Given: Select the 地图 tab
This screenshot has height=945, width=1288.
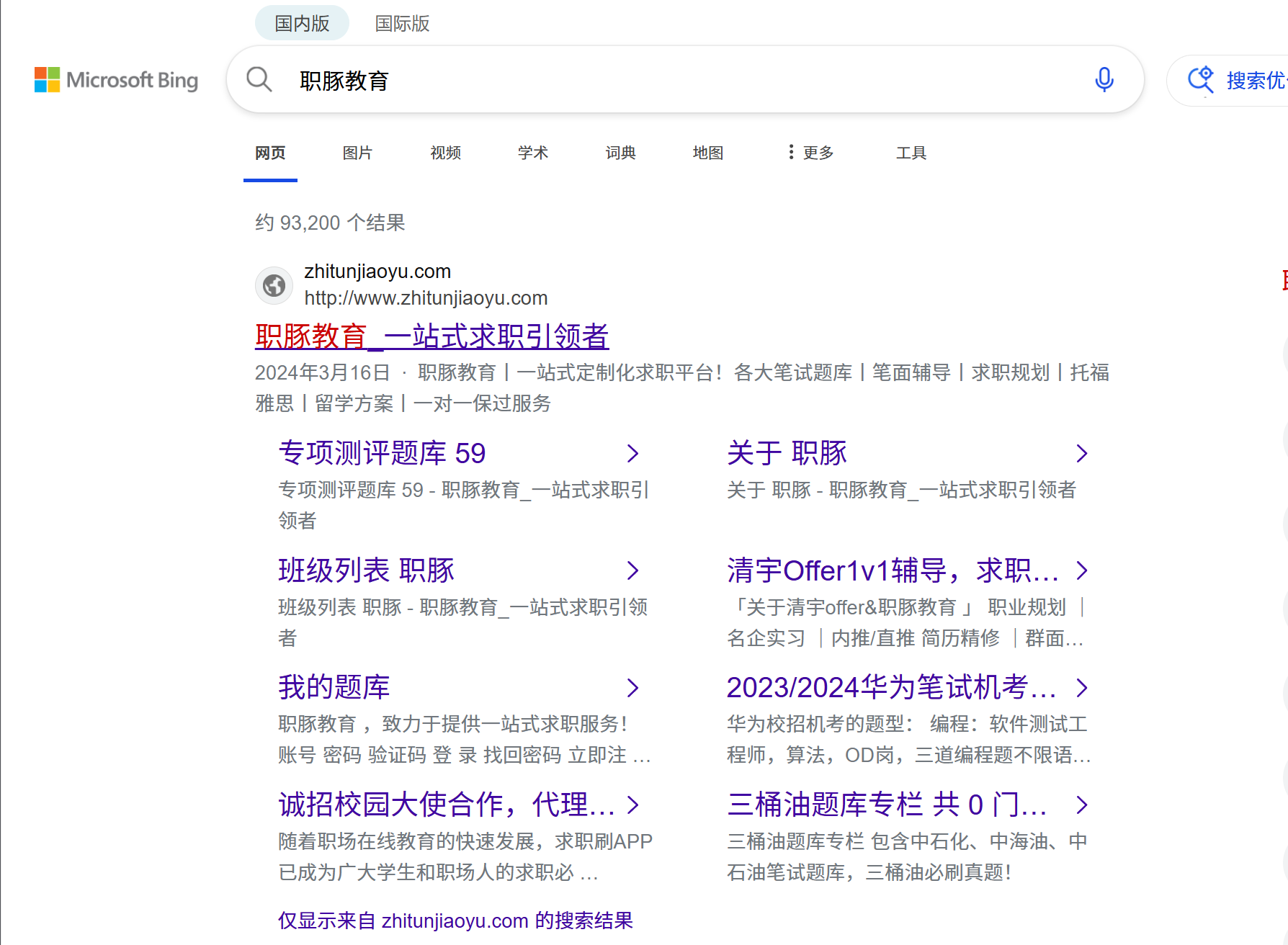Looking at the screenshot, I should pyautogui.click(x=708, y=153).
